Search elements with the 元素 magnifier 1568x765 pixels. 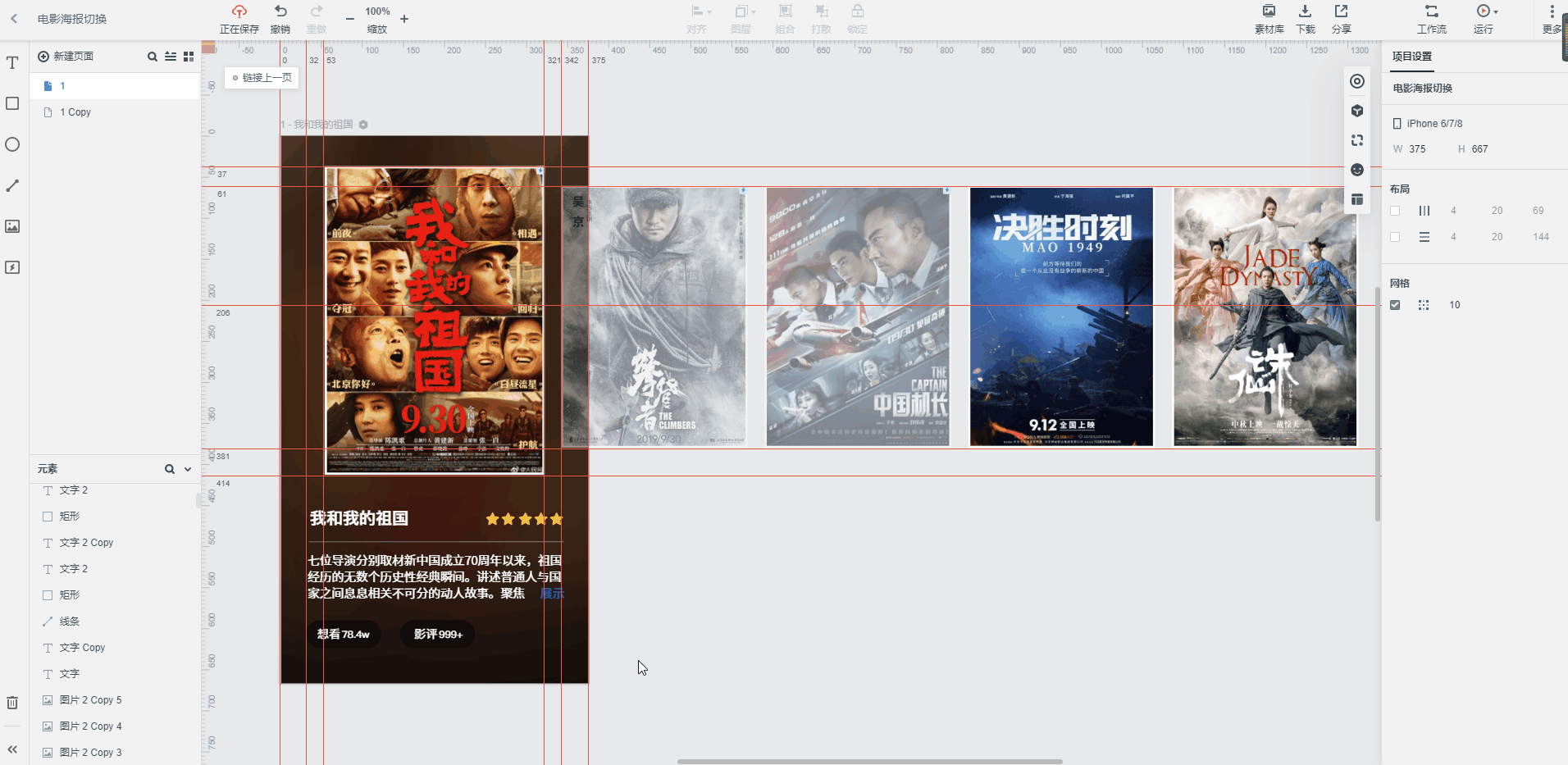coord(170,469)
